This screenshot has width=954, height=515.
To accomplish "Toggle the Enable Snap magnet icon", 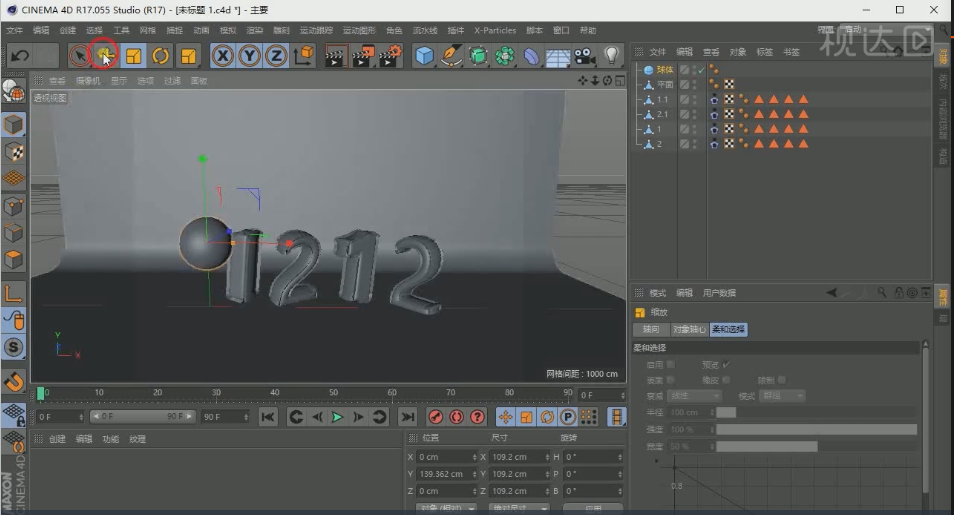I will 13,382.
